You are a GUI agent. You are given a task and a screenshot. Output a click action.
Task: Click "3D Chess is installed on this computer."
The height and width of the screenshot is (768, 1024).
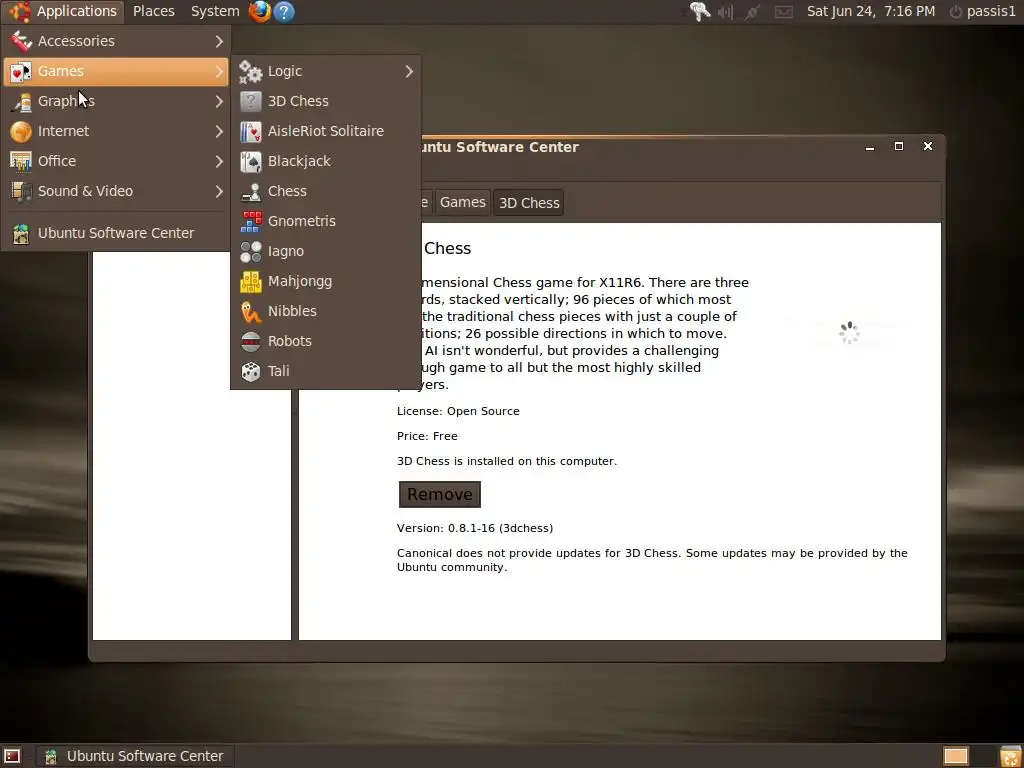click(507, 461)
